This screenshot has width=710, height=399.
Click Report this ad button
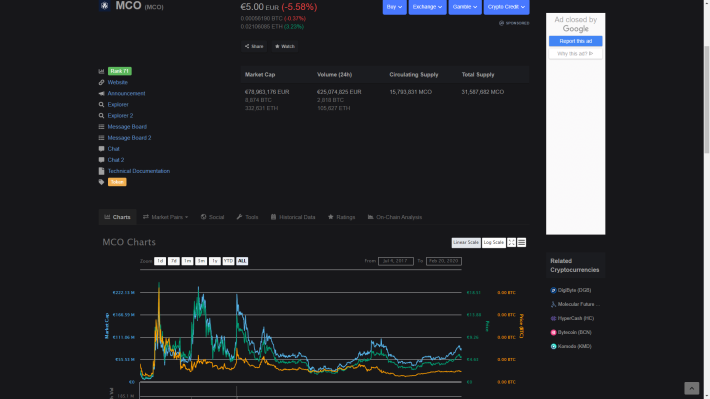coord(576,41)
